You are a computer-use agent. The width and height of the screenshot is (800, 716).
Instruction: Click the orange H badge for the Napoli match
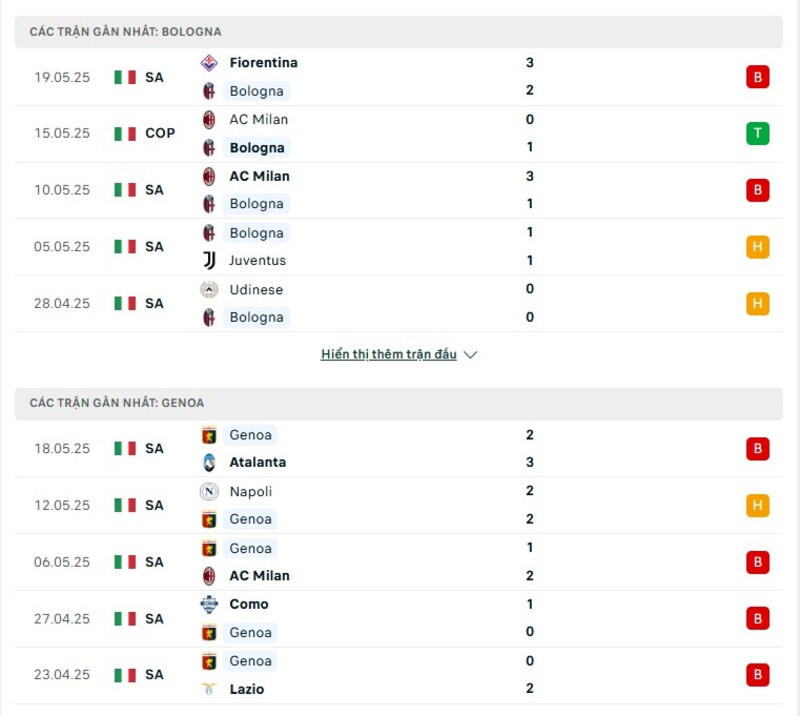(757, 505)
